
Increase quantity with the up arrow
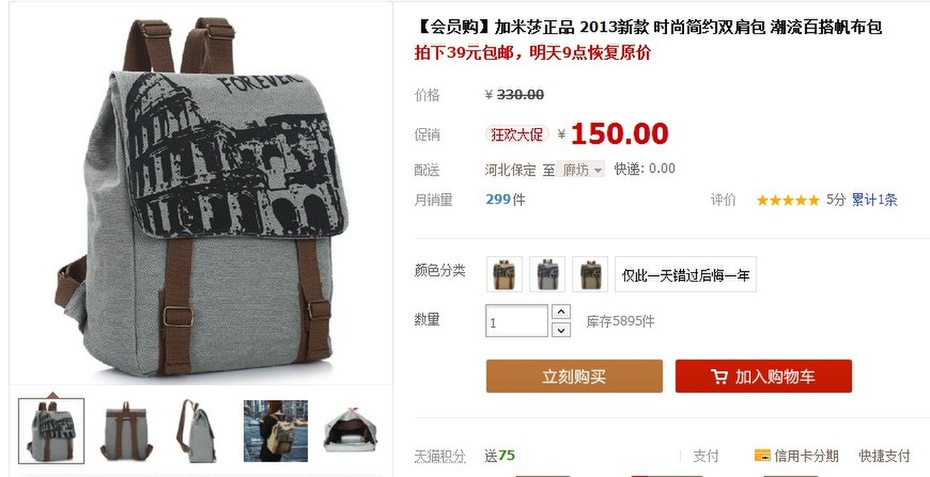[x=561, y=311]
